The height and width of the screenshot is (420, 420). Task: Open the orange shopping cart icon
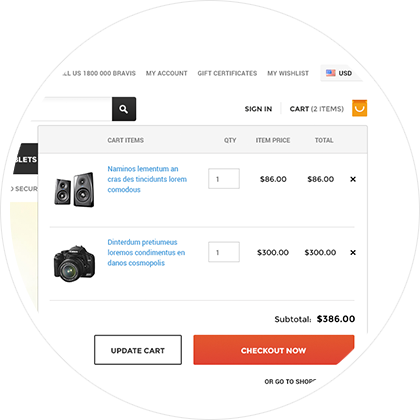tap(359, 108)
